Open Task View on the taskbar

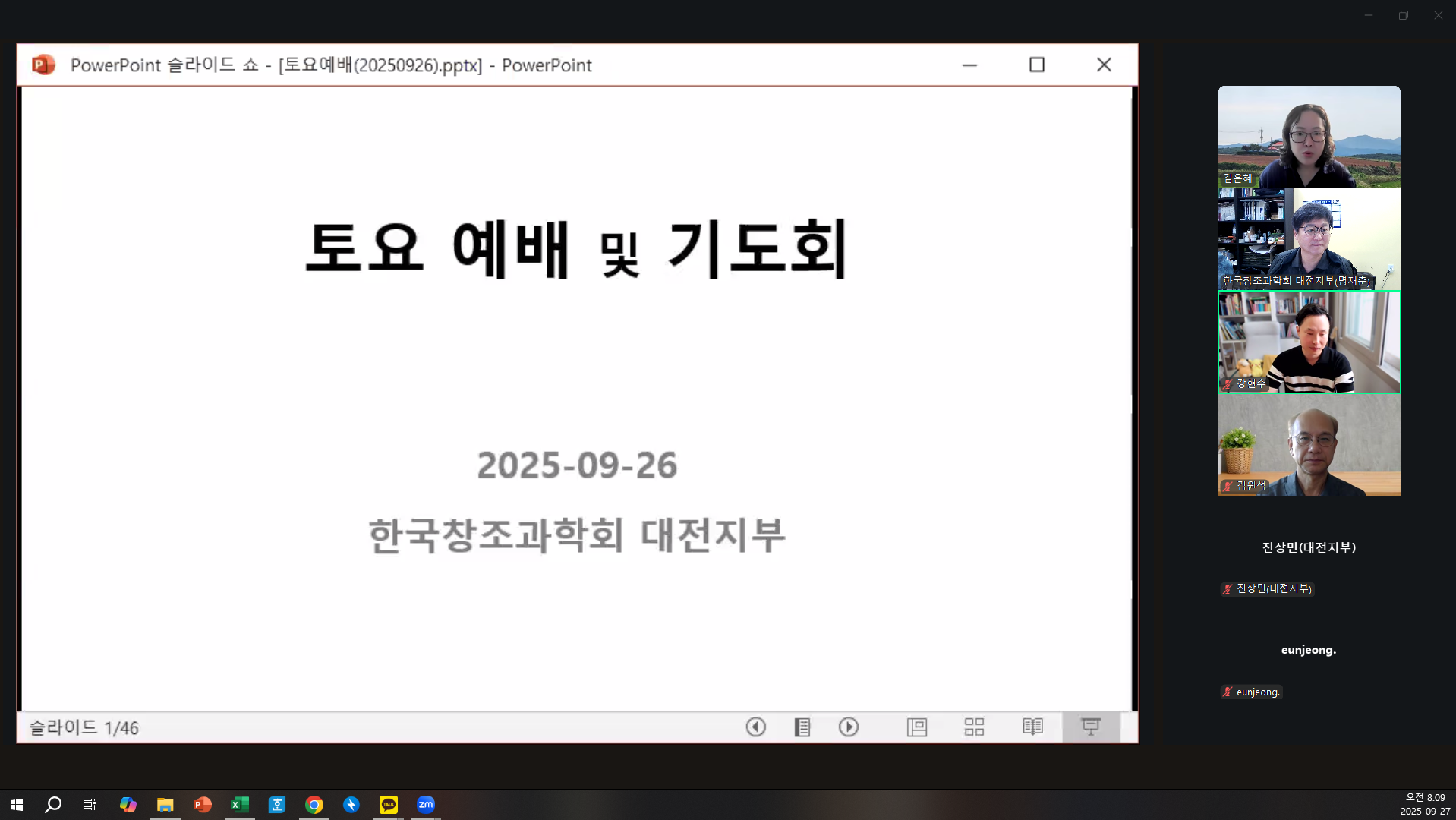(90, 805)
